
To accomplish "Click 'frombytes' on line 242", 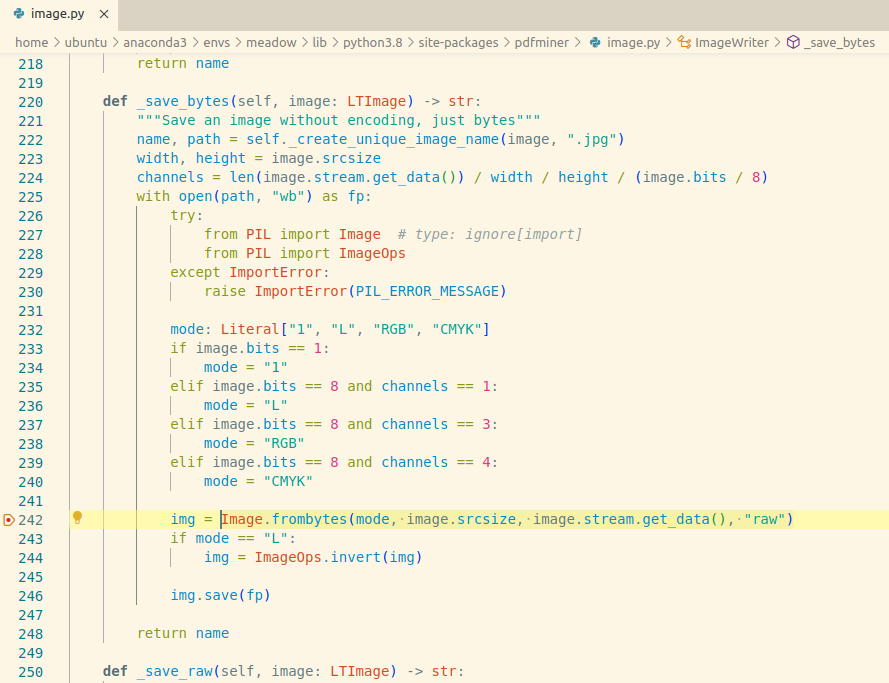I will click(309, 519).
